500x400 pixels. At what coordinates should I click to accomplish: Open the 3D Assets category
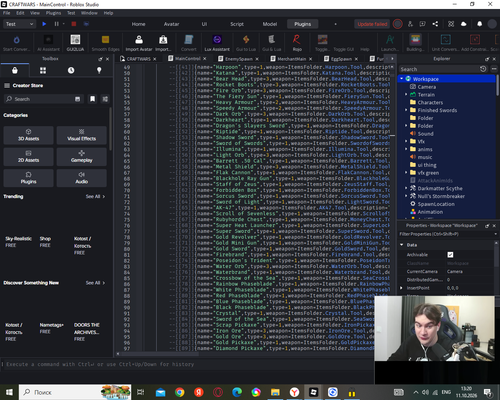click(28, 135)
